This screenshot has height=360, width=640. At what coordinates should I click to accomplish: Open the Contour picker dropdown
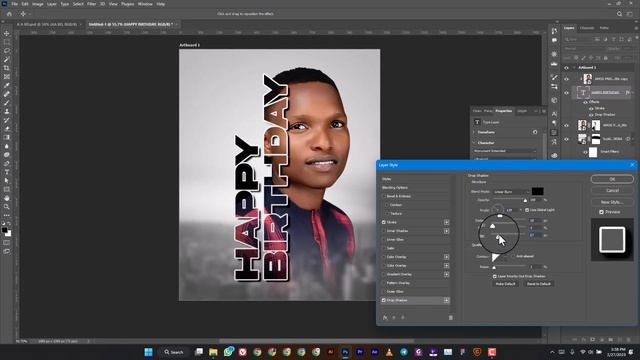click(507, 257)
